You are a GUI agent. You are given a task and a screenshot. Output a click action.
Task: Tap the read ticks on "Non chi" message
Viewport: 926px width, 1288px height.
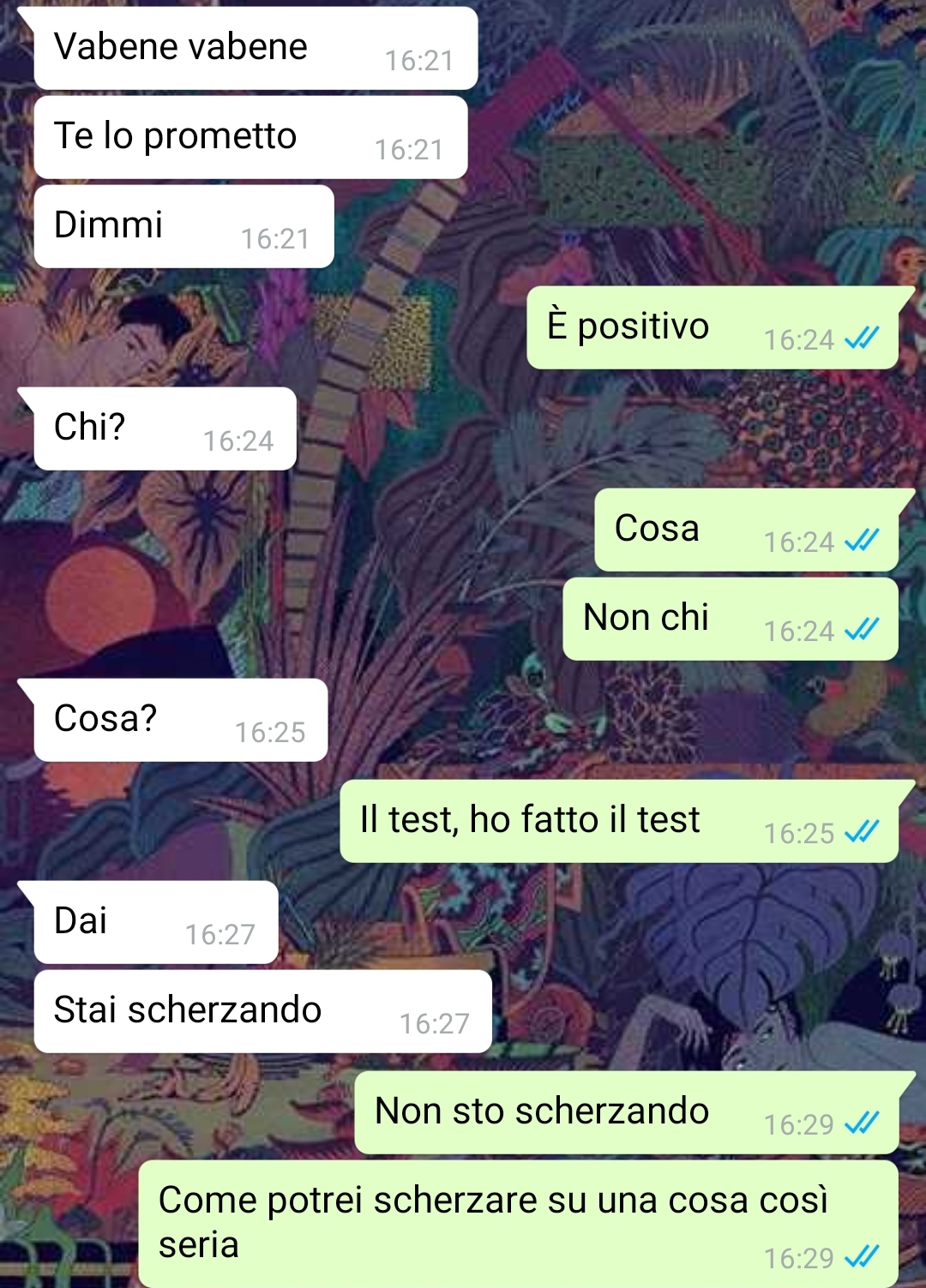(862, 631)
